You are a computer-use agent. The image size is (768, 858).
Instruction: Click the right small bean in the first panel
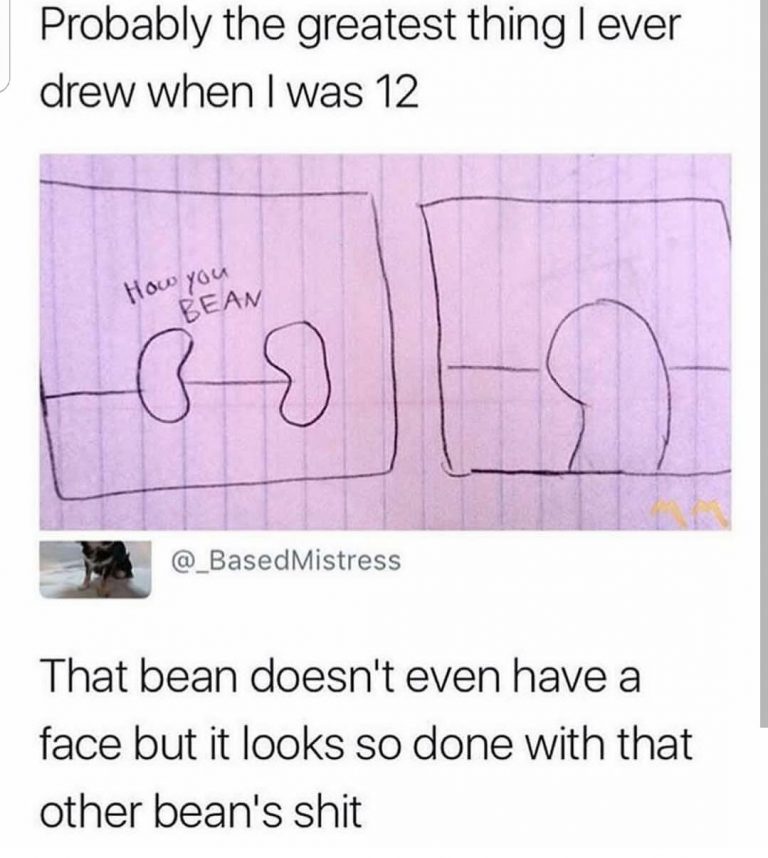300,374
